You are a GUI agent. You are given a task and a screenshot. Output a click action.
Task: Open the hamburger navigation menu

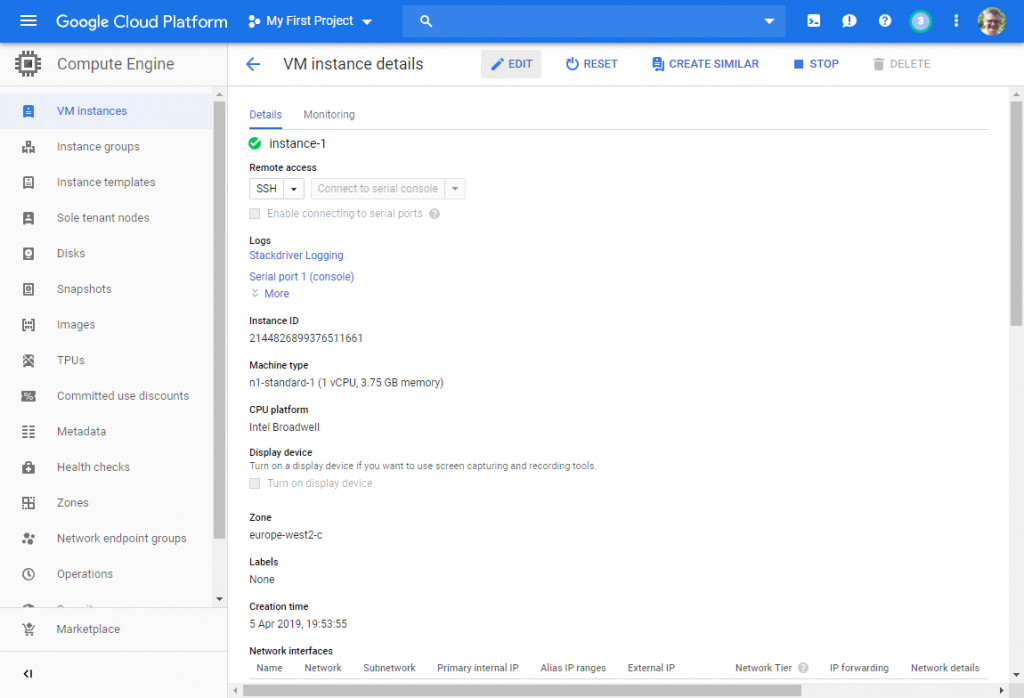click(x=28, y=21)
